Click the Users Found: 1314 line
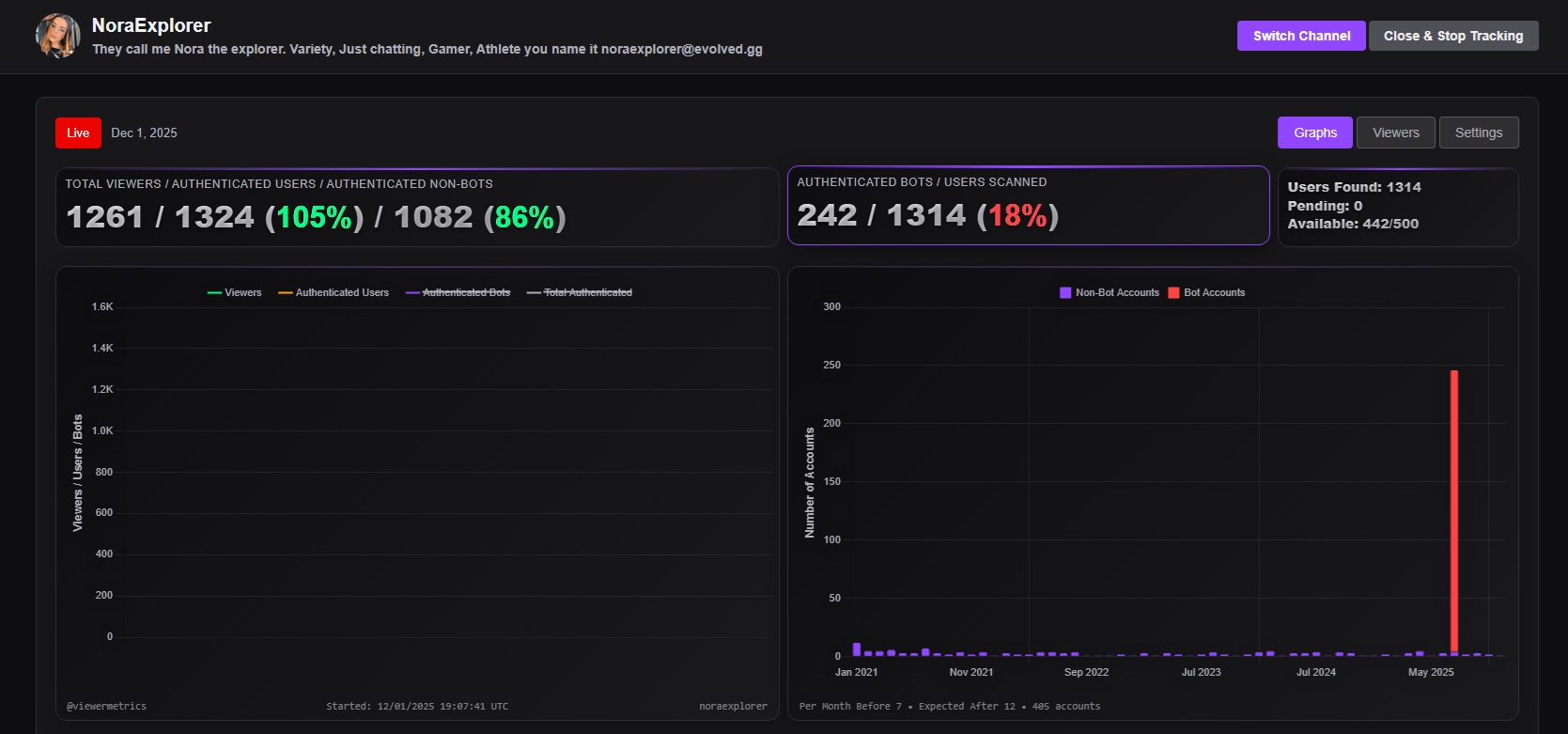1568x734 pixels. 1354,187
